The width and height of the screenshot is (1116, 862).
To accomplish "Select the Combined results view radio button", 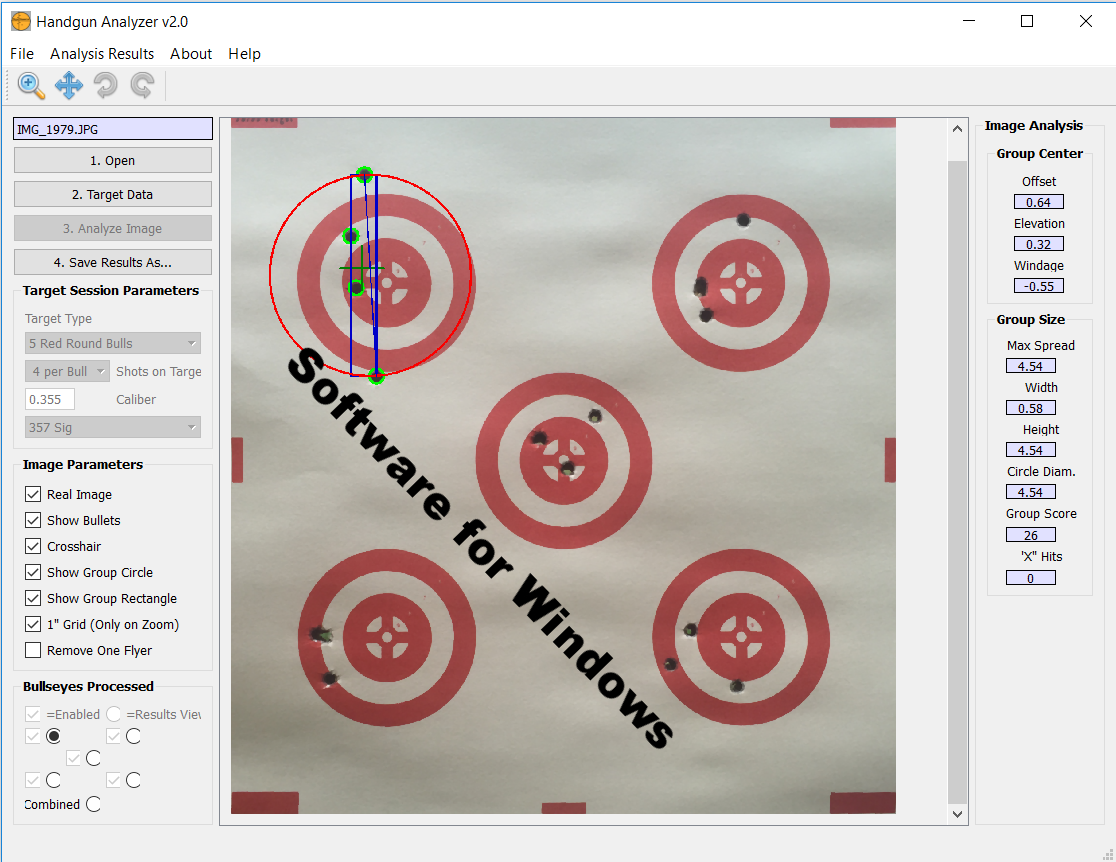I will coord(93,804).
